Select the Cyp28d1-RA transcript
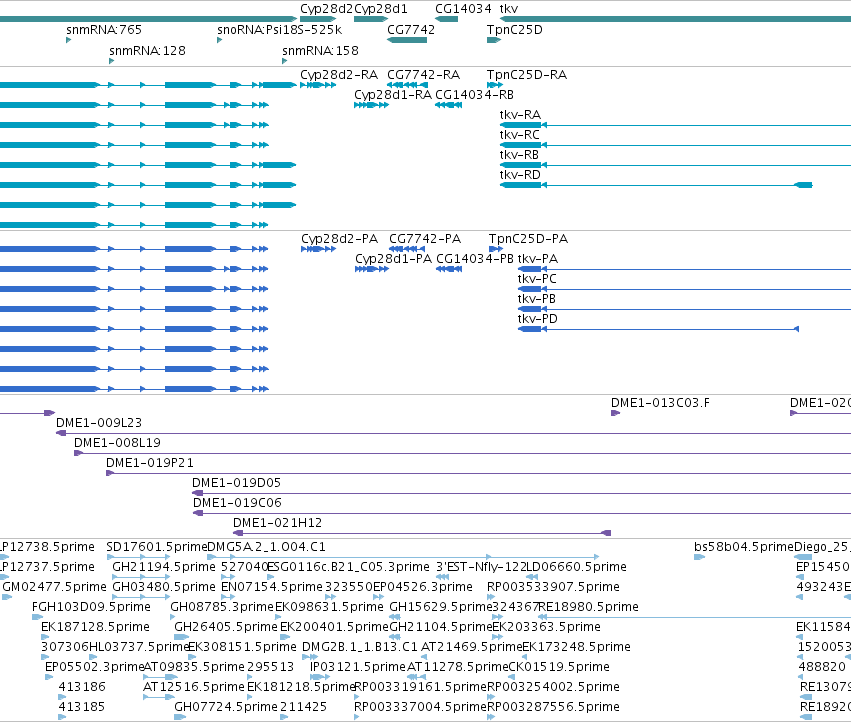The width and height of the screenshot is (851, 722). point(393,95)
